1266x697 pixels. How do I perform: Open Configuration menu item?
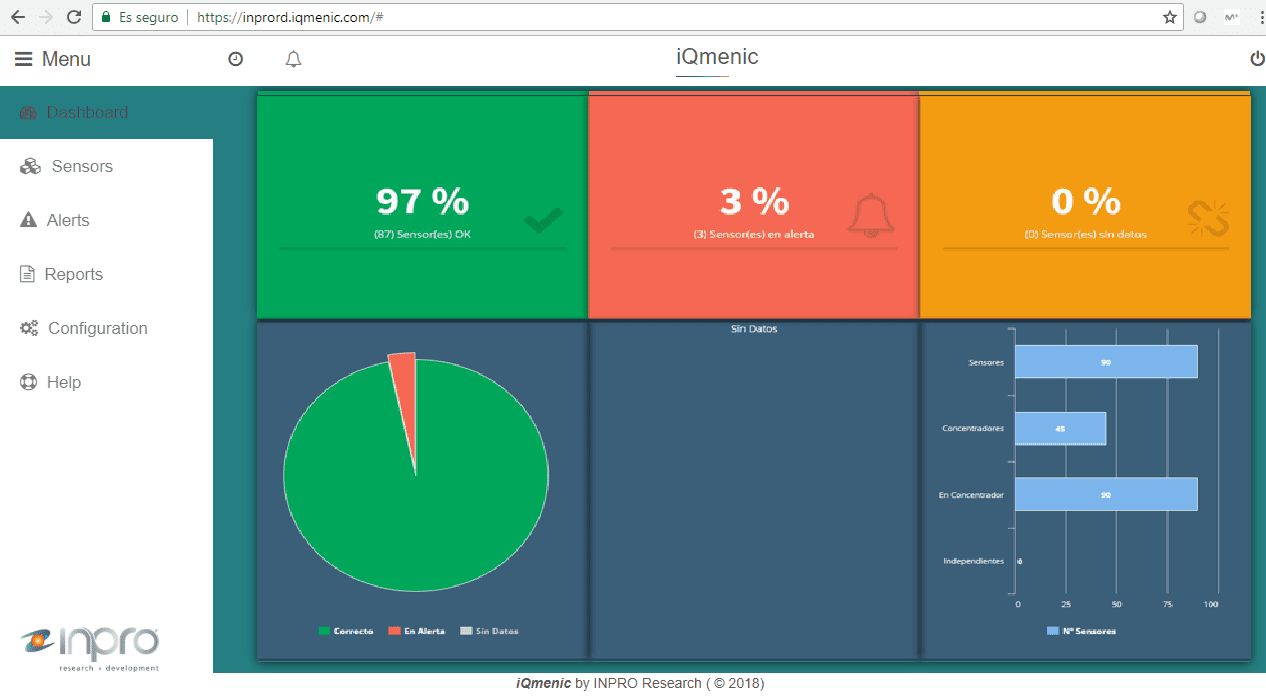(106, 328)
